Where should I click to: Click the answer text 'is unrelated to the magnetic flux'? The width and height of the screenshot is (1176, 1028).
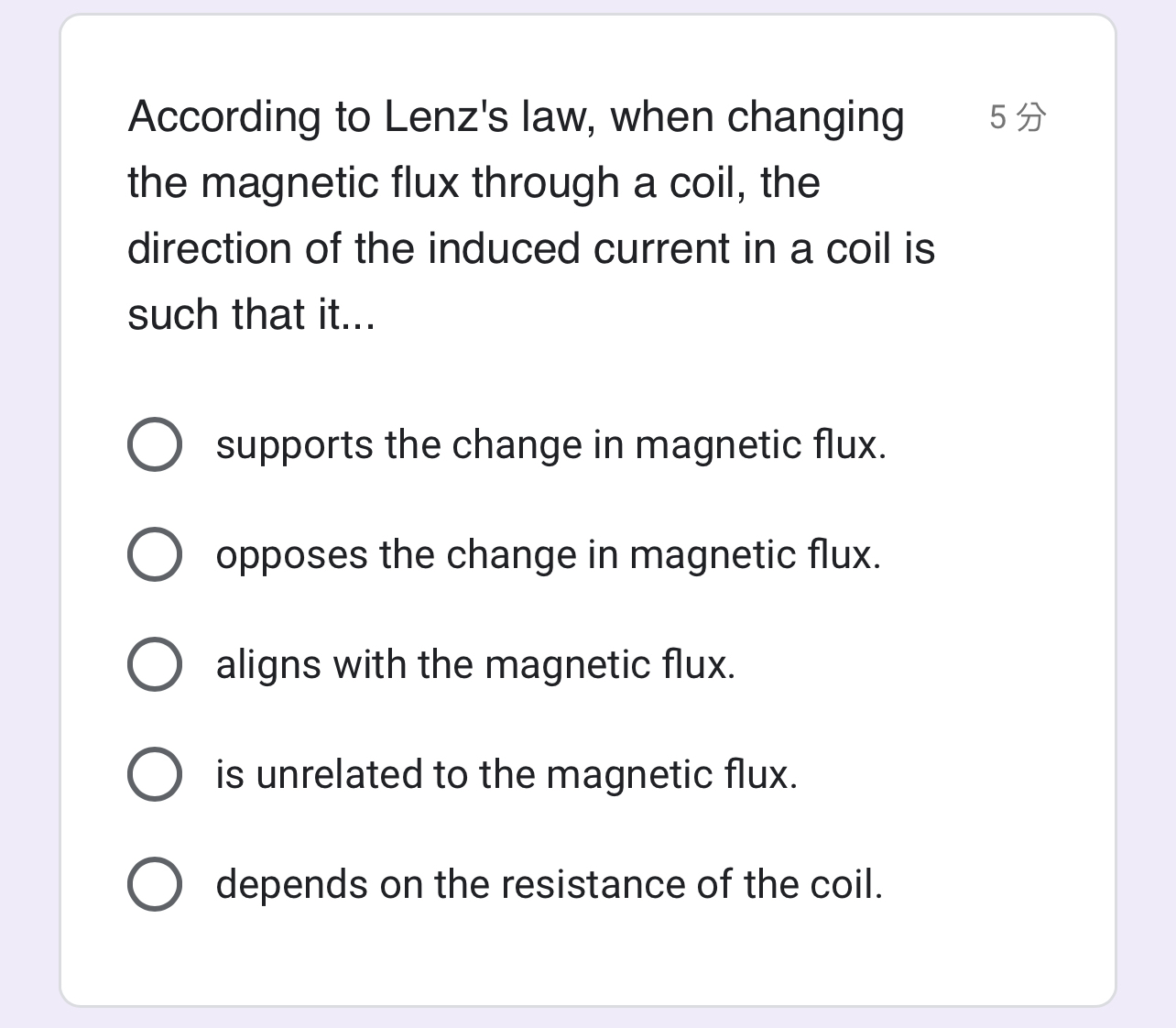506,775
